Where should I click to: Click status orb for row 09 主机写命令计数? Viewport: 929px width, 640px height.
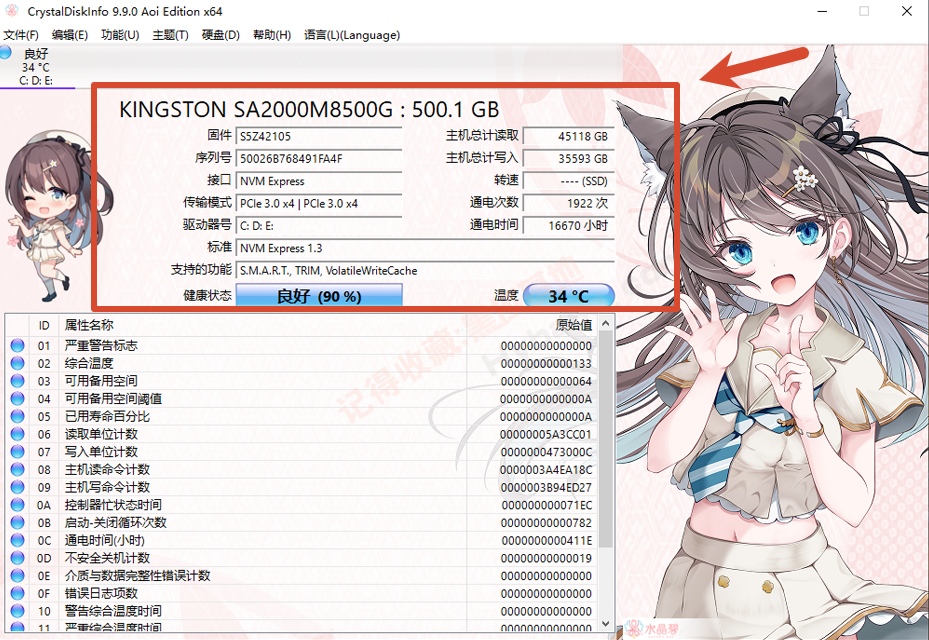pyautogui.click(x=17, y=487)
